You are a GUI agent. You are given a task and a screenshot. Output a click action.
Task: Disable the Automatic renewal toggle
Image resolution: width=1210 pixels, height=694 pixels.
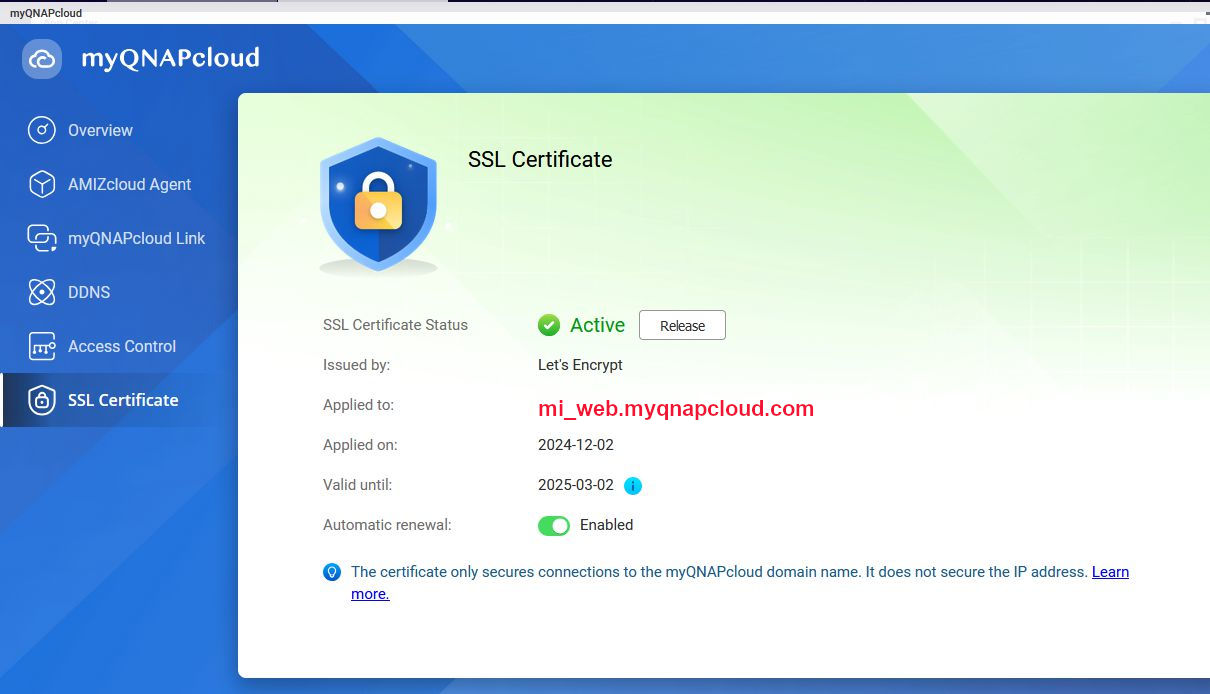(x=554, y=525)
